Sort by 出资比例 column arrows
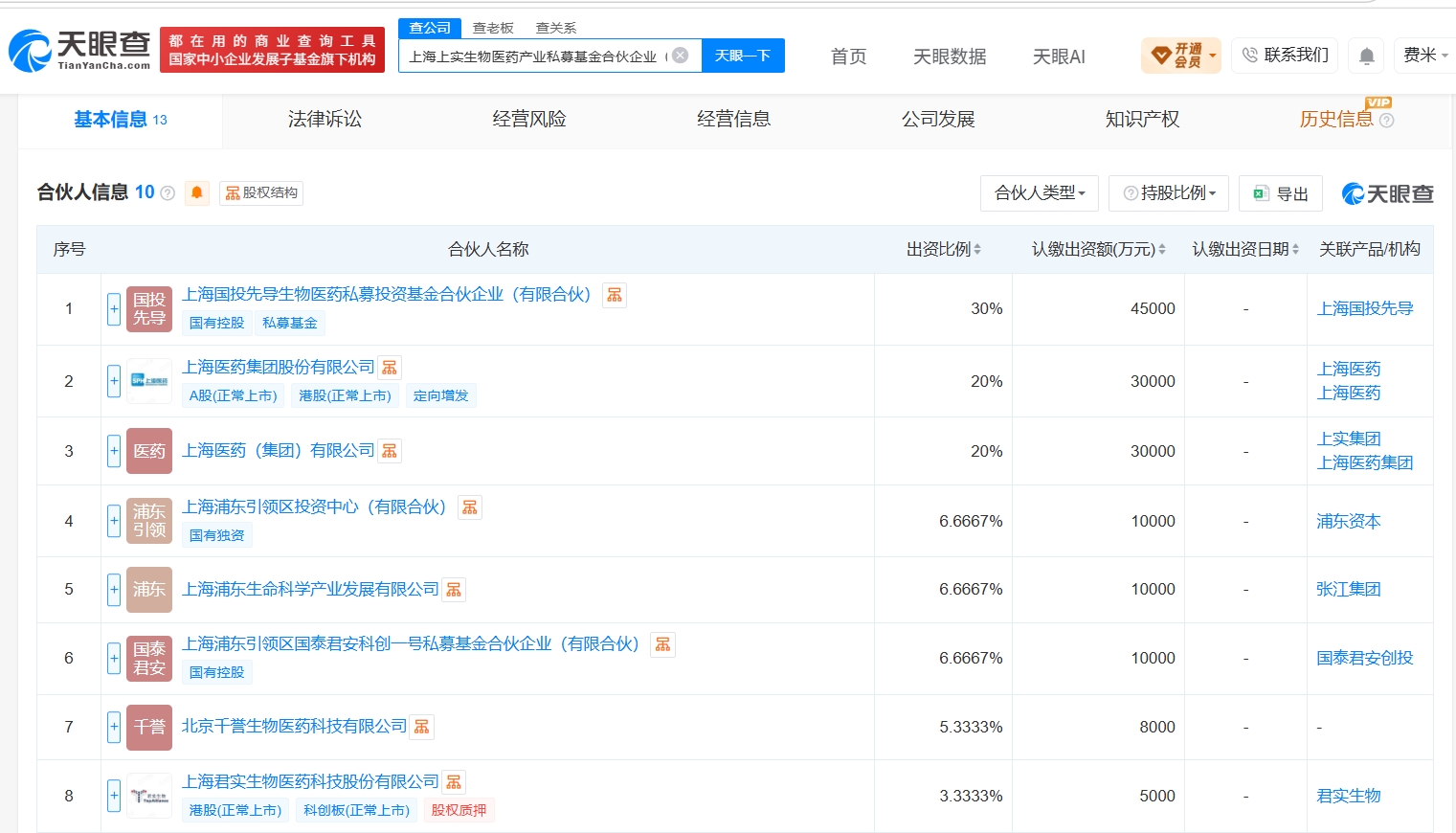The height and width of the screenshot is (833, 1456). (x=944, y=249)
